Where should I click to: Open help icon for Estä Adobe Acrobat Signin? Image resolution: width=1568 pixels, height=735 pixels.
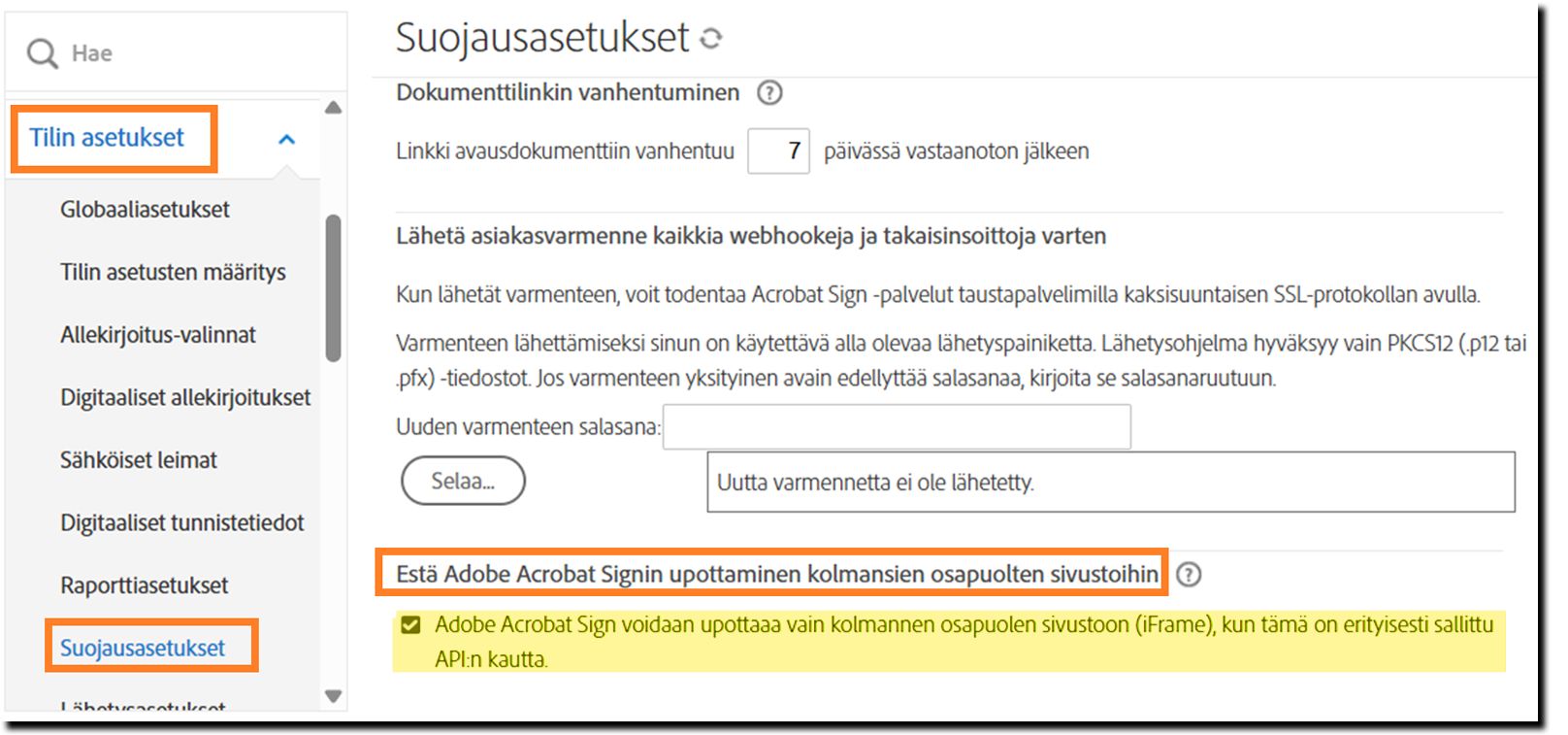[x=1188, y=575]
